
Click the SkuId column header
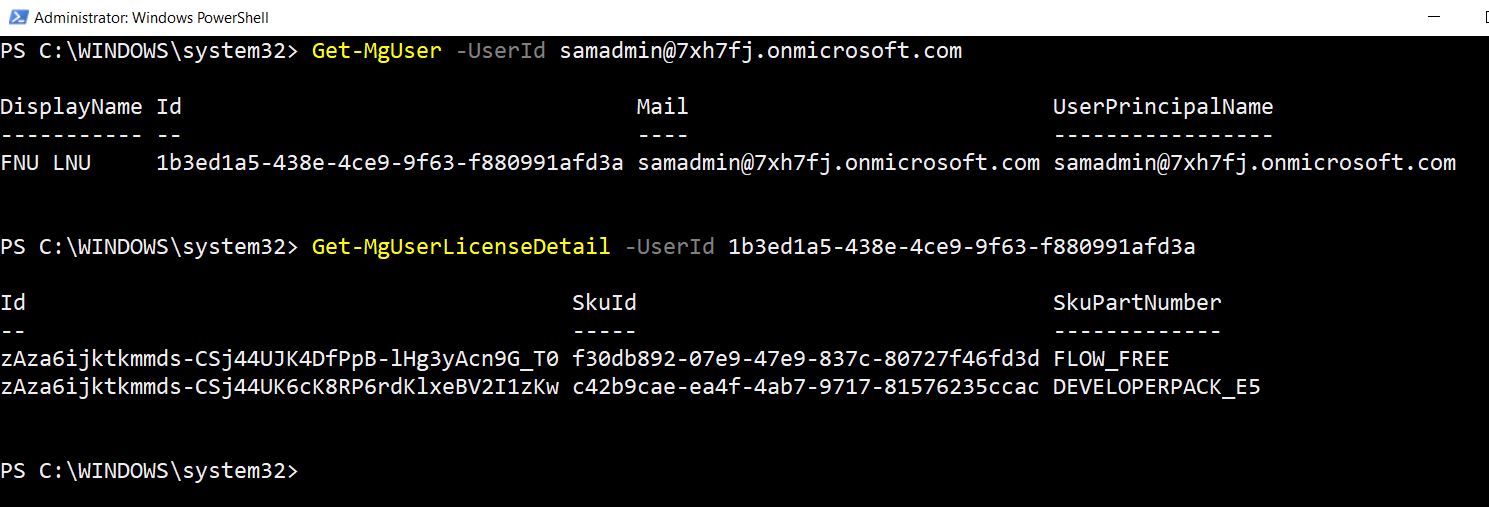click(x=604, y=303)
